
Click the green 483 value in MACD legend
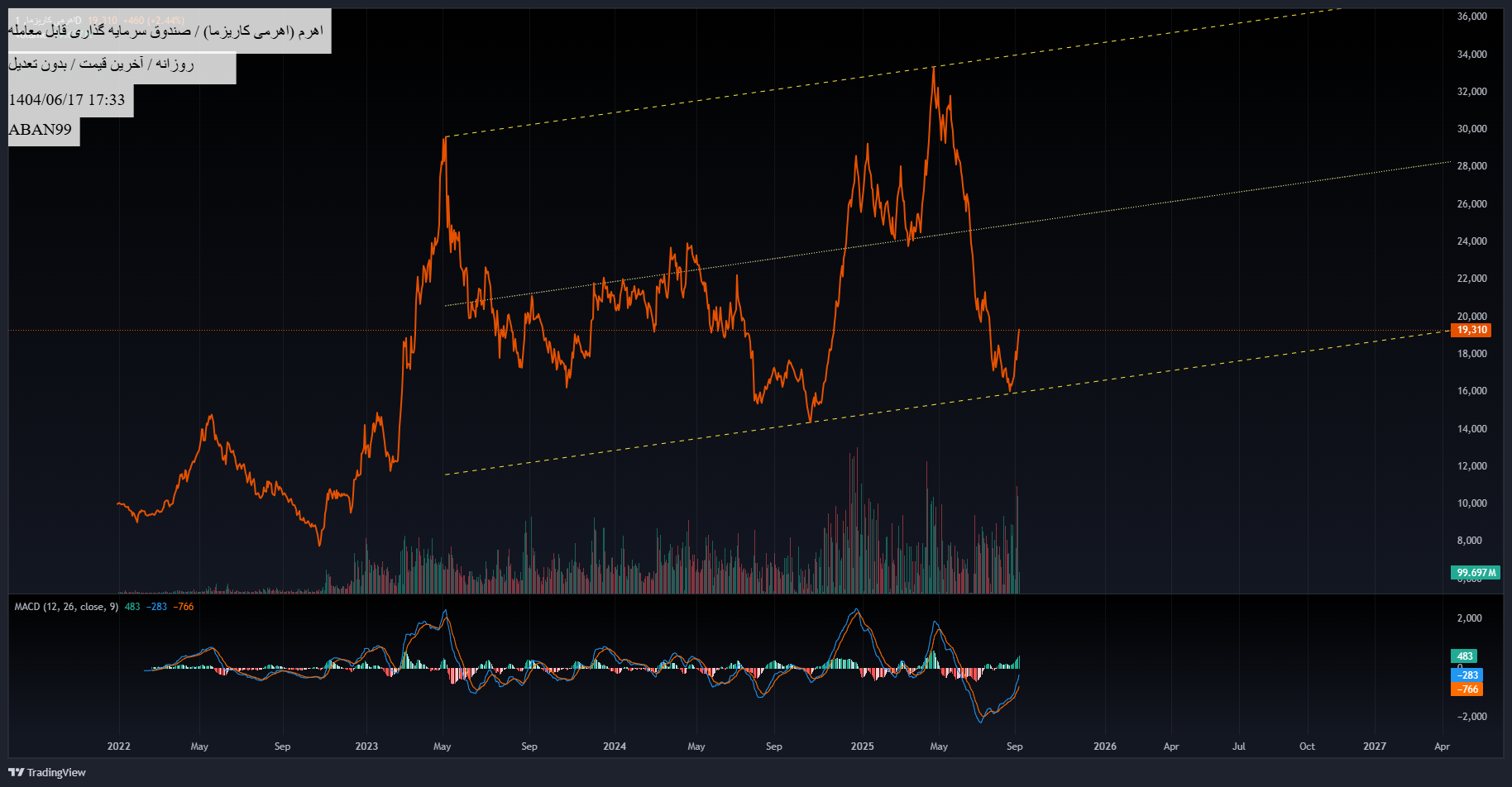pyautogui.click(x=132, y=607)
